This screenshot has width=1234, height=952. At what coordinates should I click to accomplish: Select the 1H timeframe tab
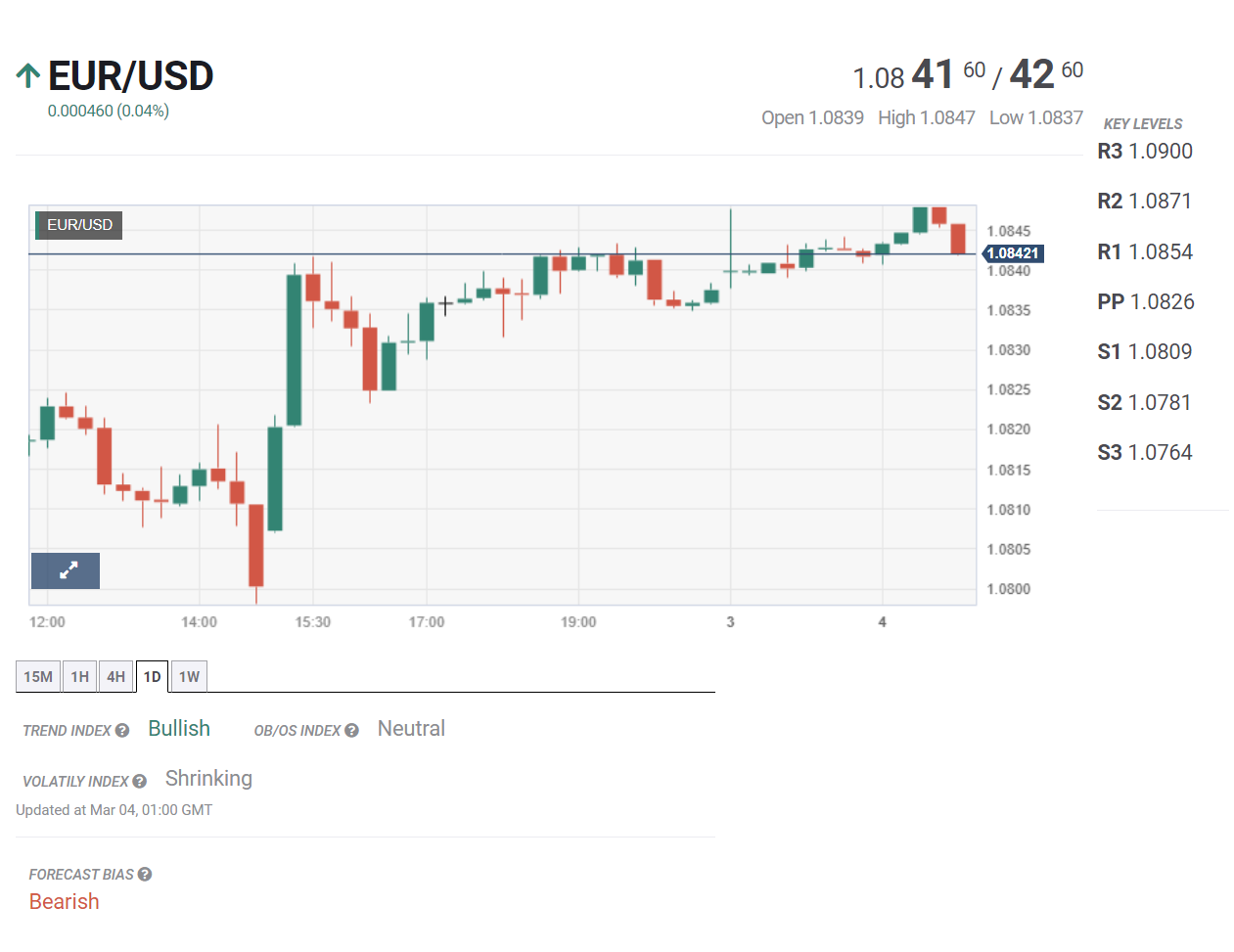(x=80, y=677)
